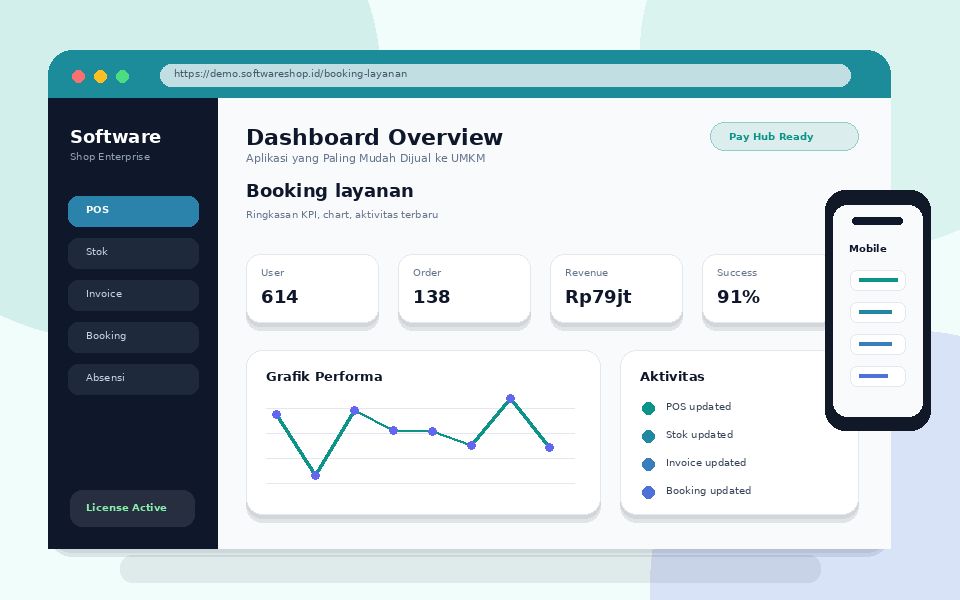Tap the third item in Mobile preview
This screenshot has width=960, height=600.
point(877,344)
